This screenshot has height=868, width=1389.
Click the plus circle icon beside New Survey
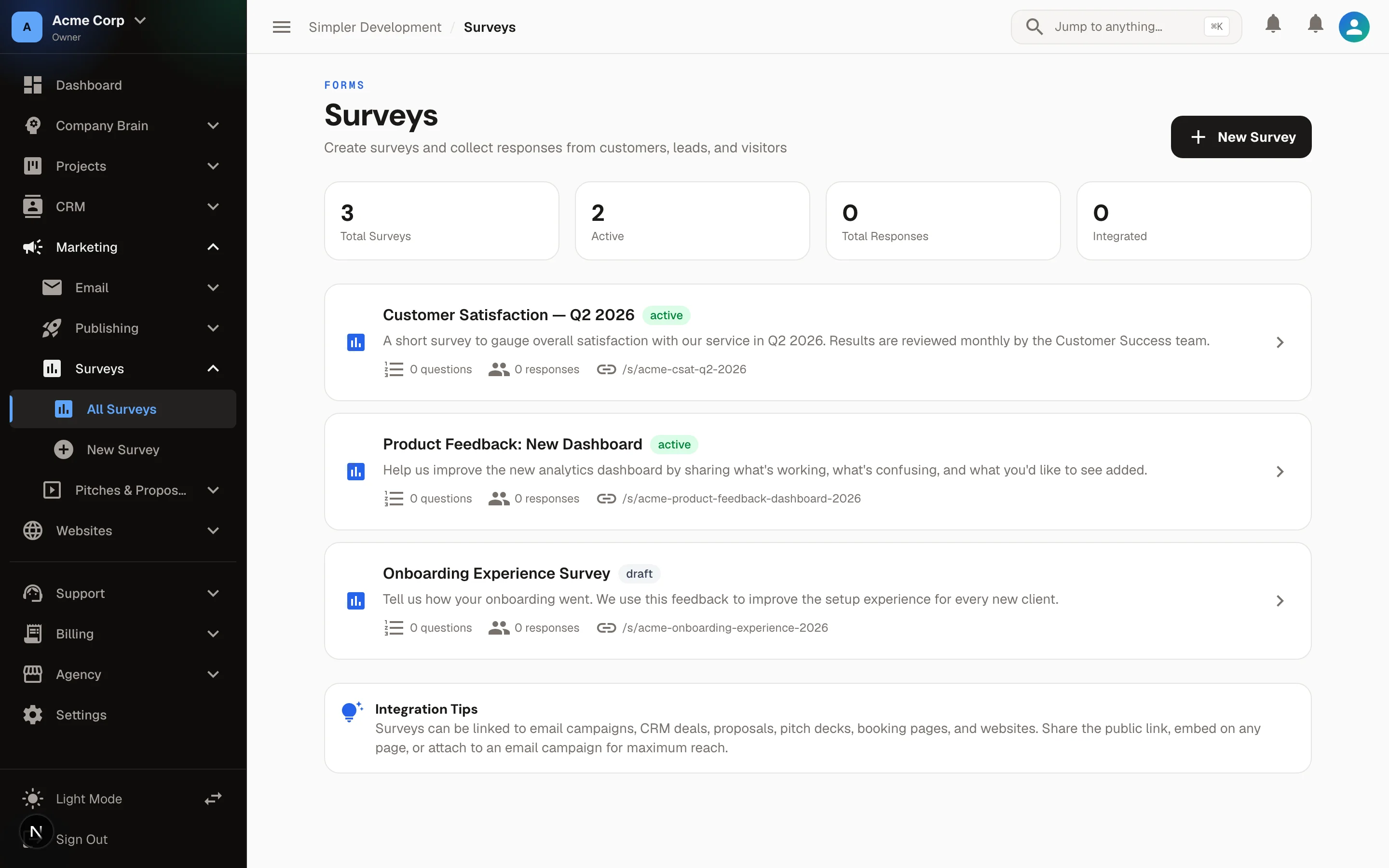(64, 449)
